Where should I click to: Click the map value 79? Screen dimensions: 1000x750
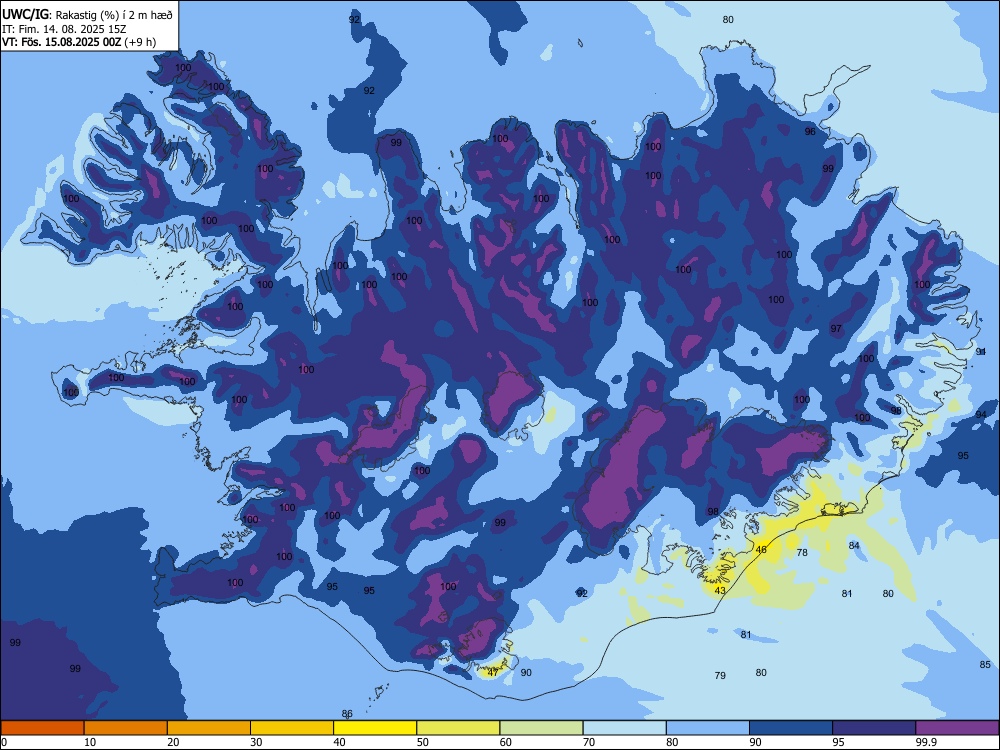tap(720, 675)
